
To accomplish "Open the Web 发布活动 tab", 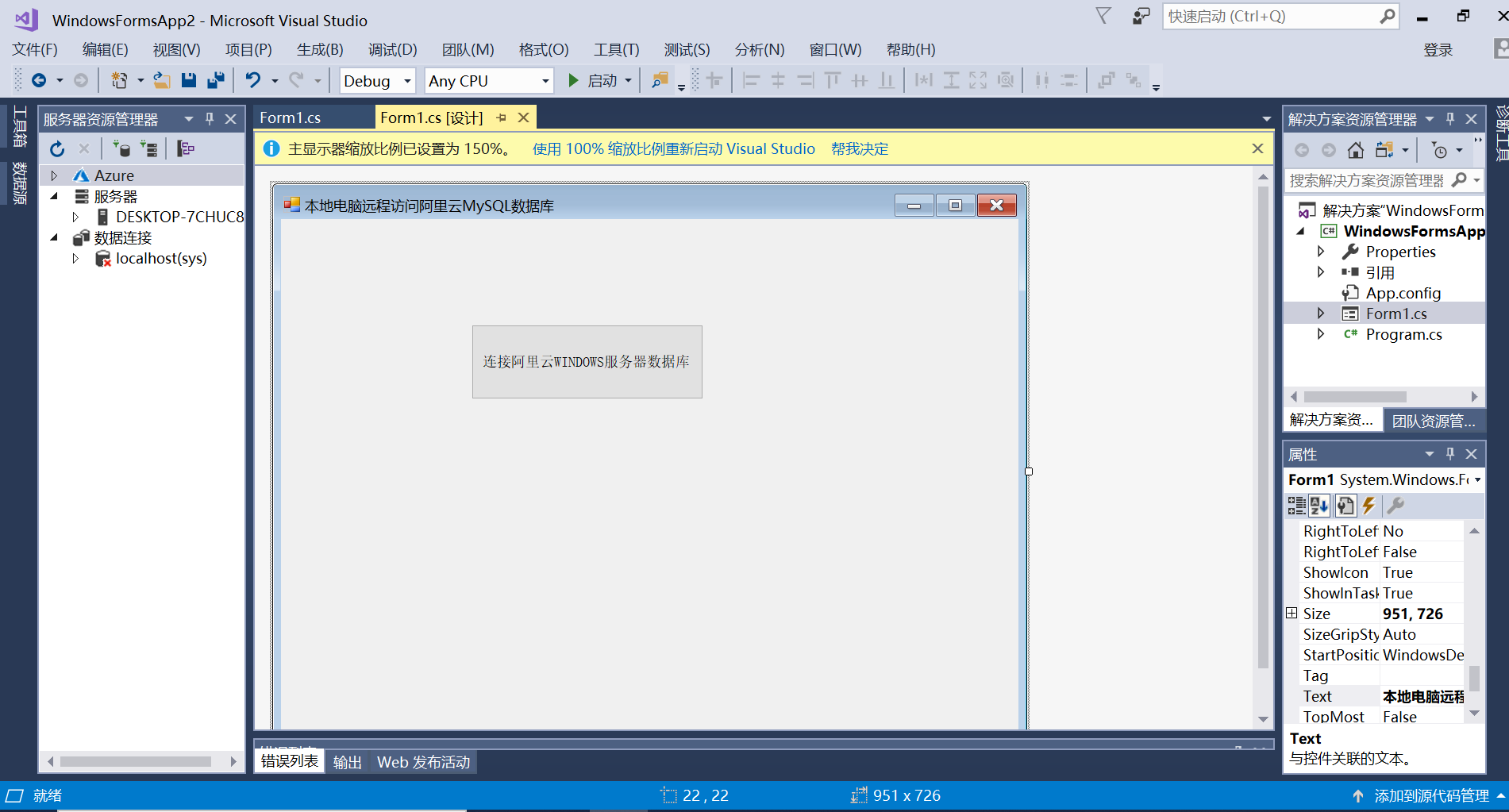I will 424,762.
